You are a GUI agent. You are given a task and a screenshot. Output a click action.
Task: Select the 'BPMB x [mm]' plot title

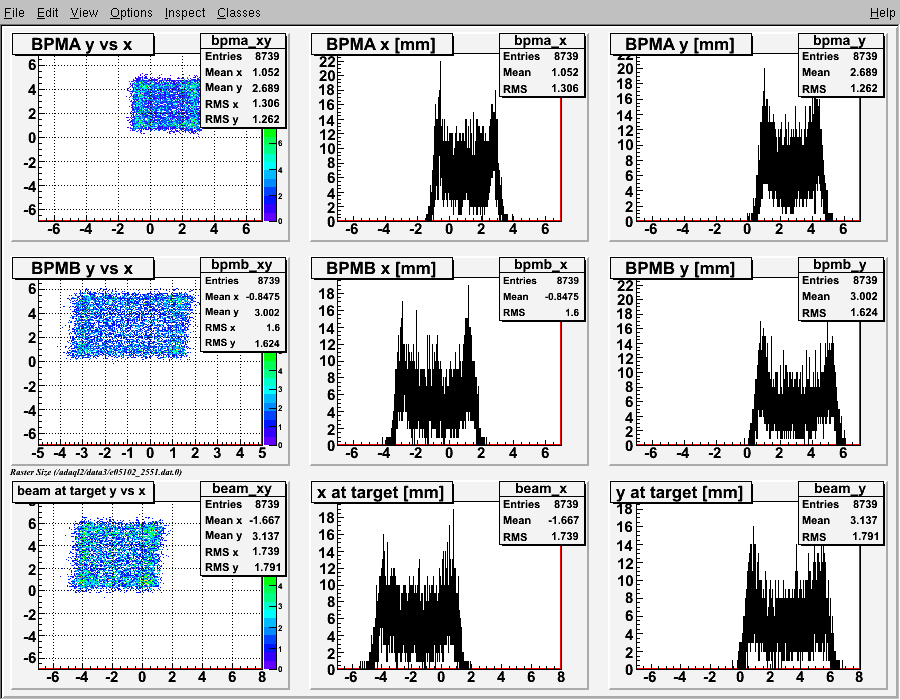click(382, 268)
